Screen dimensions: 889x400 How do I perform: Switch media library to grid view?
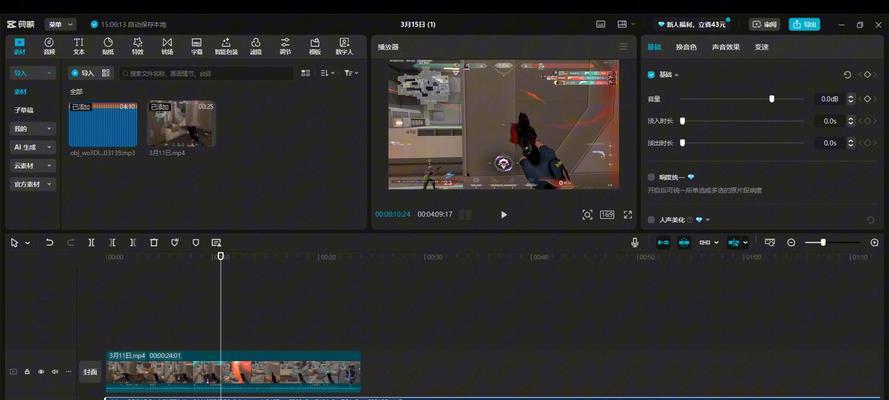(306, 73)
